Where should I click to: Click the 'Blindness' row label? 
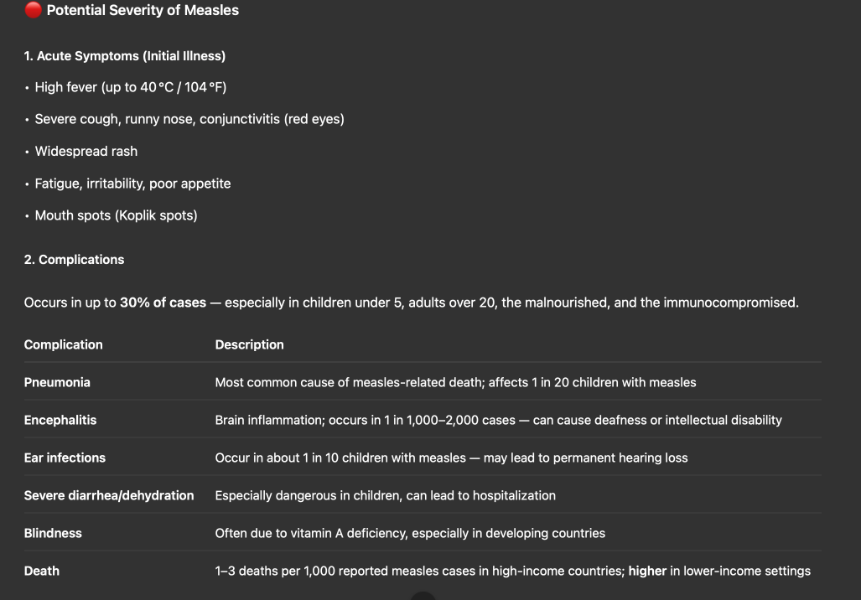(53, 533)
